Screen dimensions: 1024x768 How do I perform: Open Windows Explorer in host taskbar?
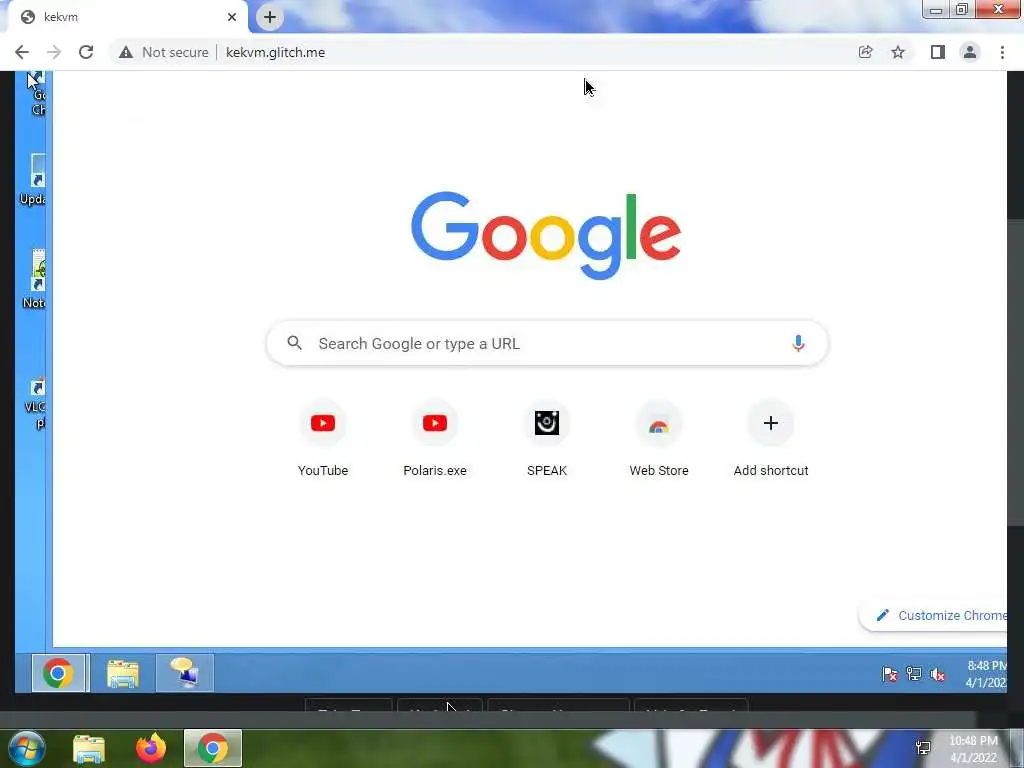click(x=89, y=749)
